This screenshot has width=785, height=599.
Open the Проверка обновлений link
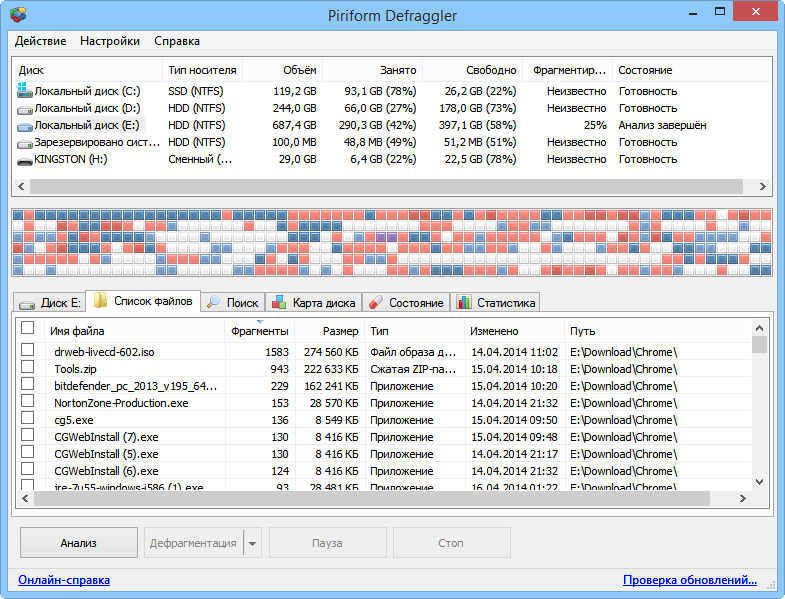pos(690,580)
